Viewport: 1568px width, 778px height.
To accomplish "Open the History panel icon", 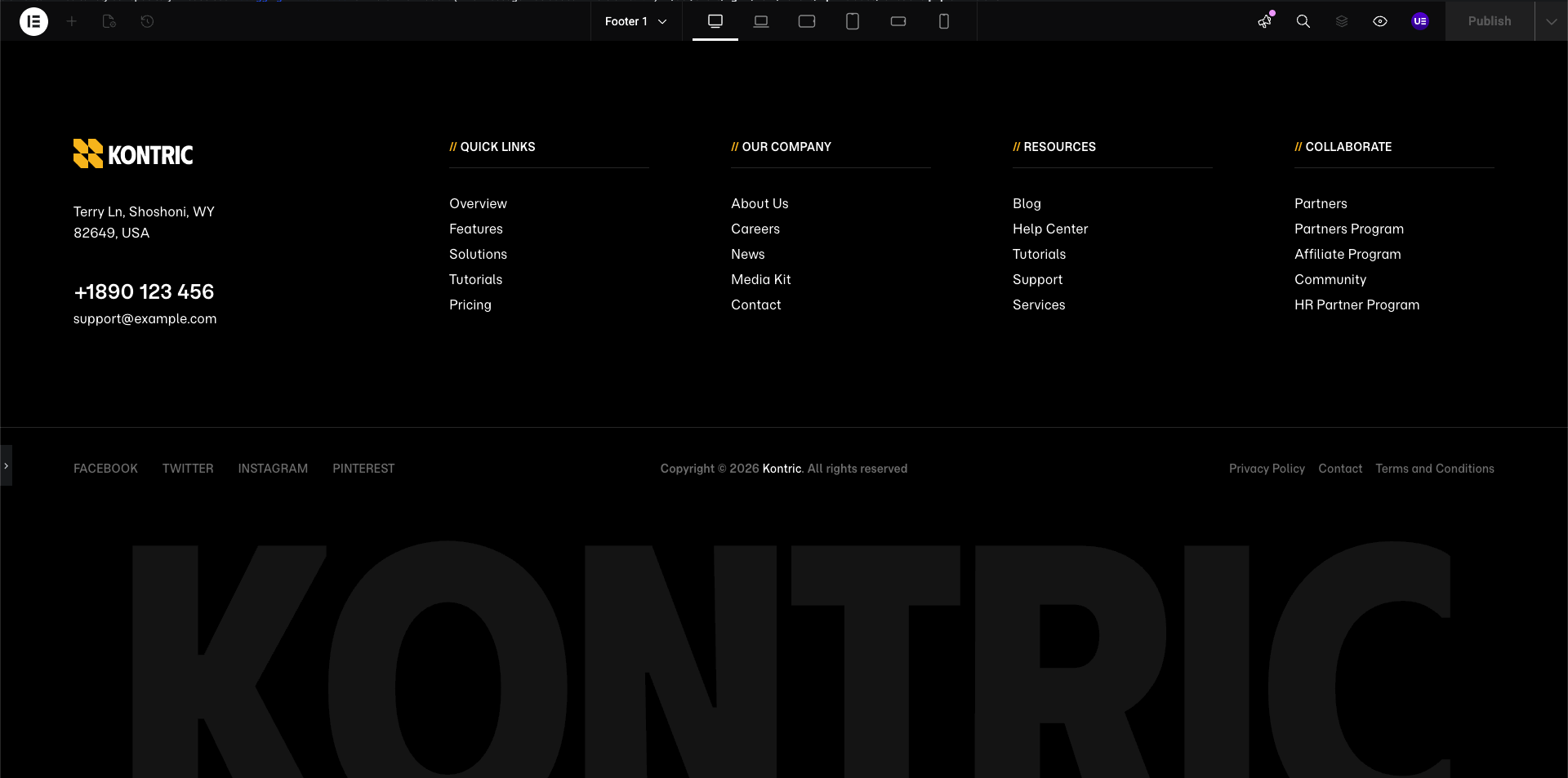I will (x=147, y=21).
